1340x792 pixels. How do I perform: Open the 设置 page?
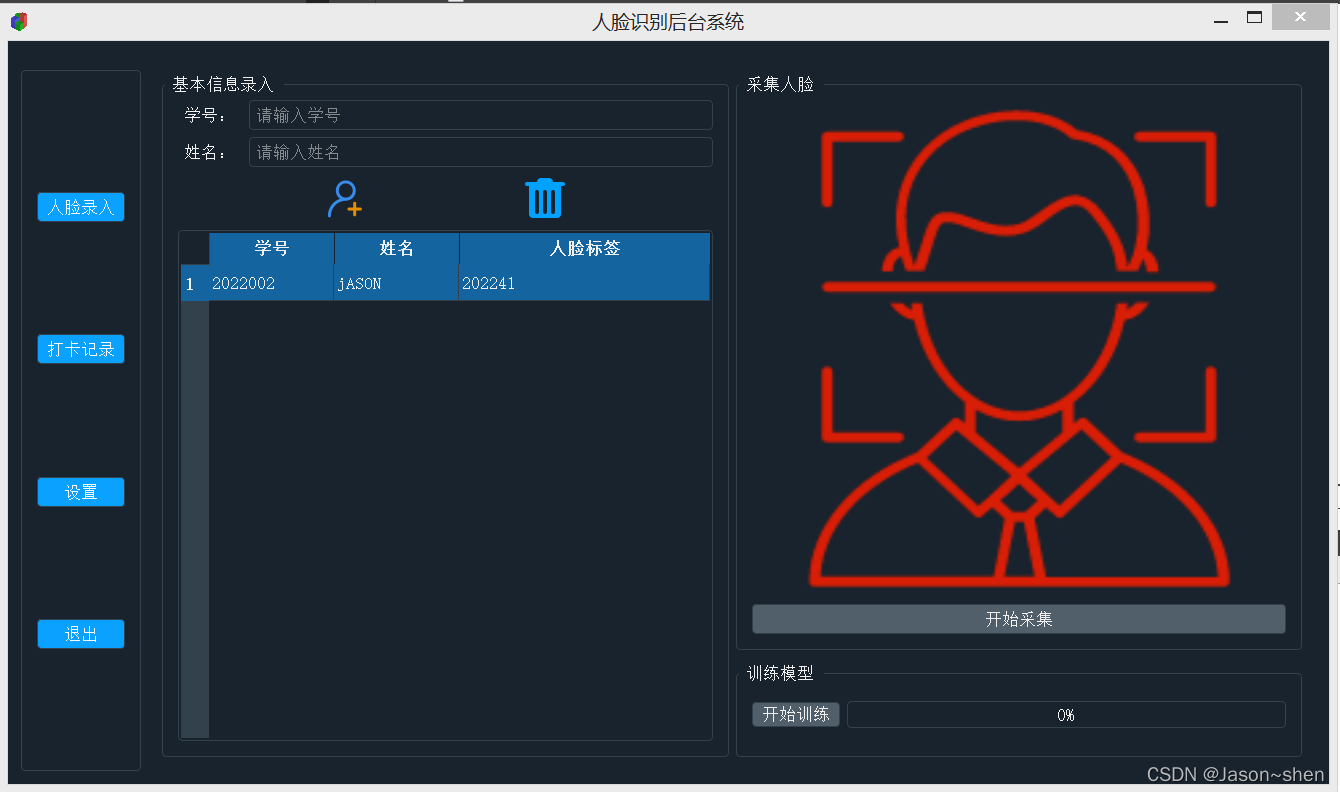[x=81, y=492]
